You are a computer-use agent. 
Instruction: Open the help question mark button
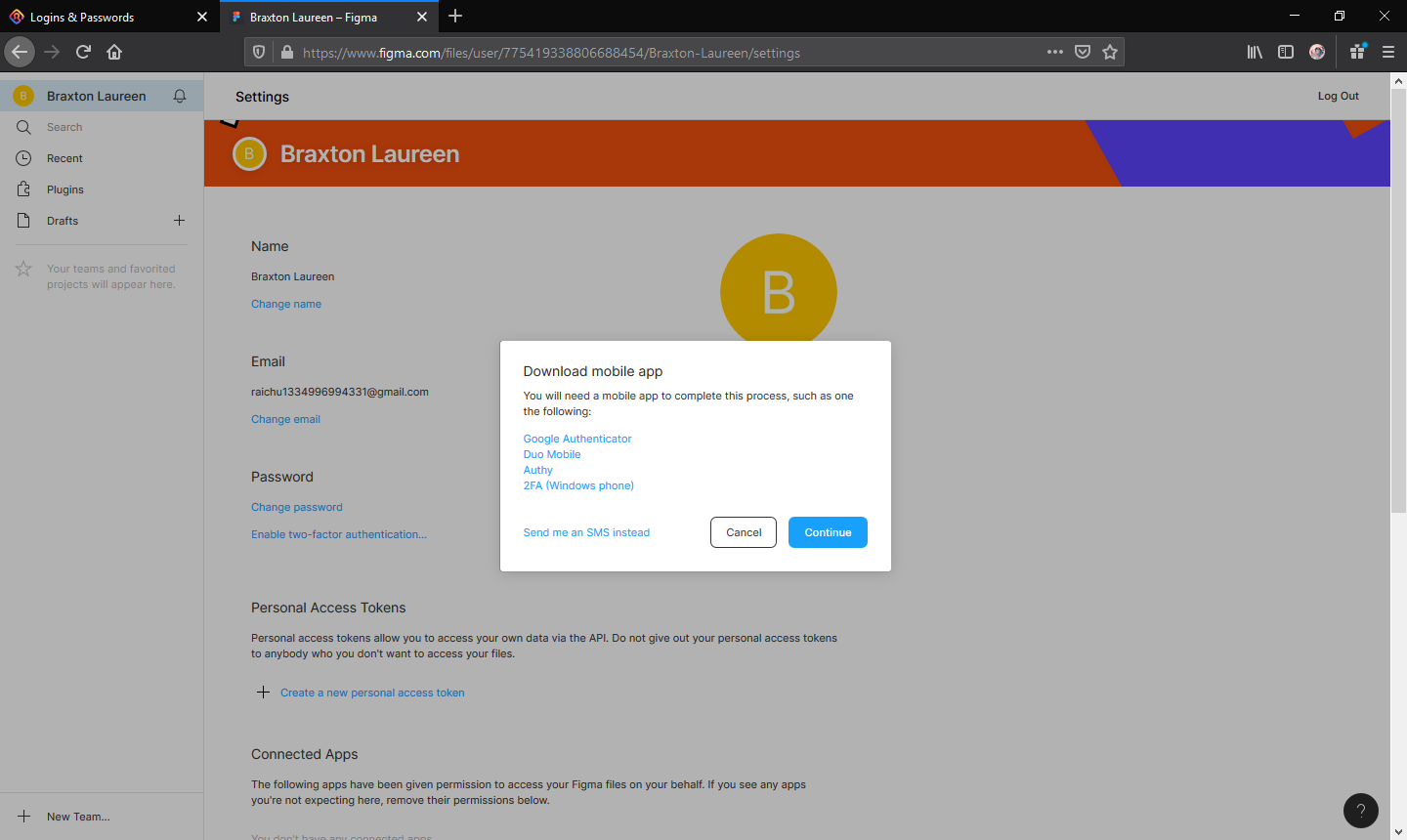point(1361,811)
